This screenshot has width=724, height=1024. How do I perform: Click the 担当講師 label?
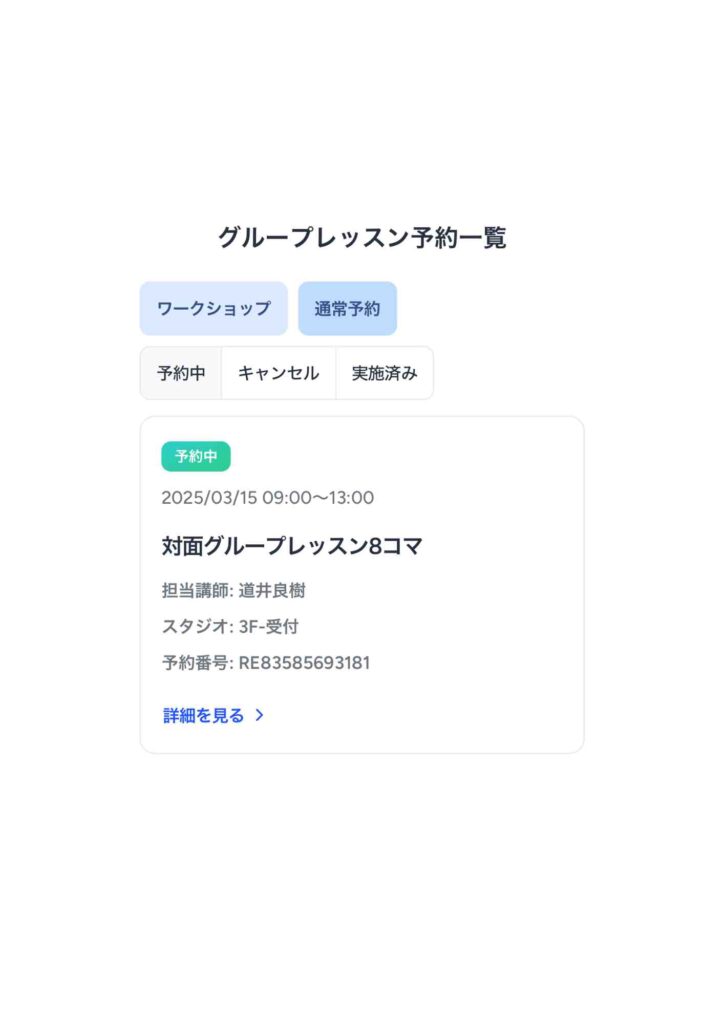pos(195,590)
